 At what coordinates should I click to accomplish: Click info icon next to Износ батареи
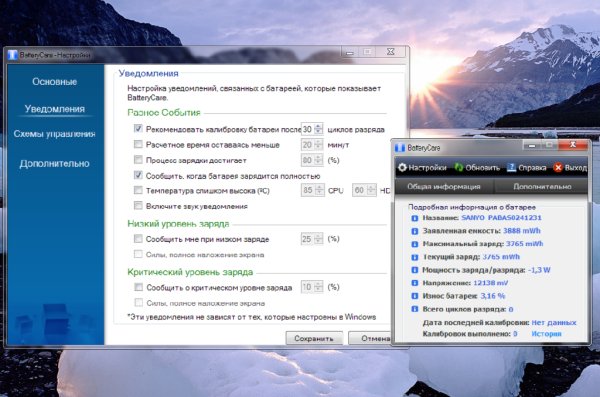[x=414, y=296]
